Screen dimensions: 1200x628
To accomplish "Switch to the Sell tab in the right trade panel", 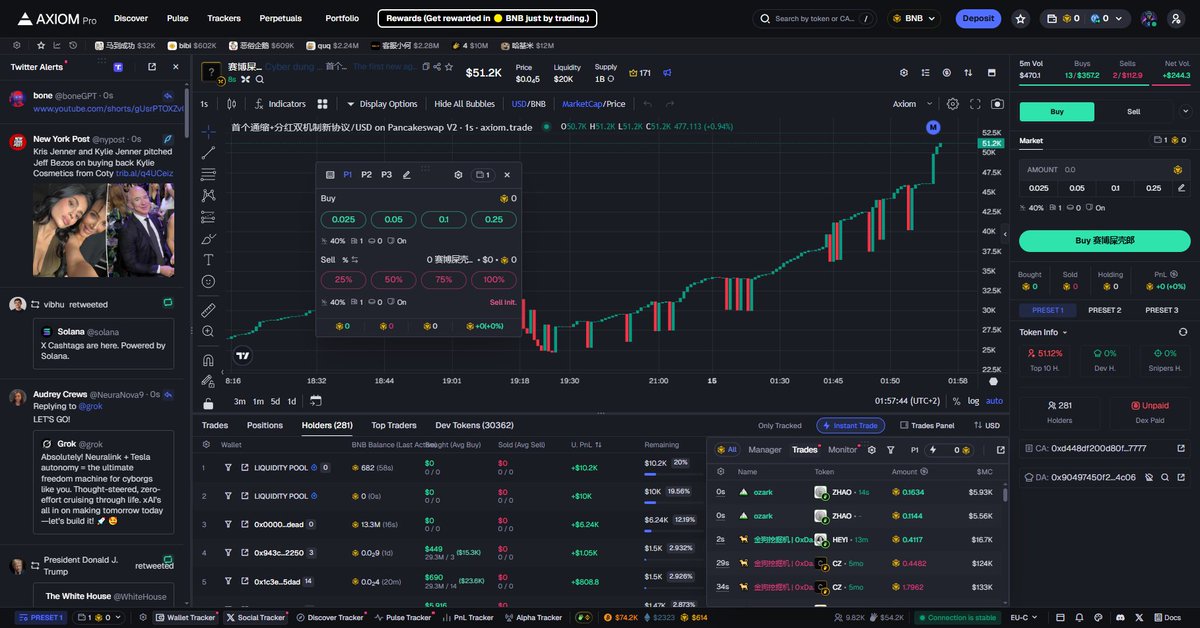I will click(1133, 112).
